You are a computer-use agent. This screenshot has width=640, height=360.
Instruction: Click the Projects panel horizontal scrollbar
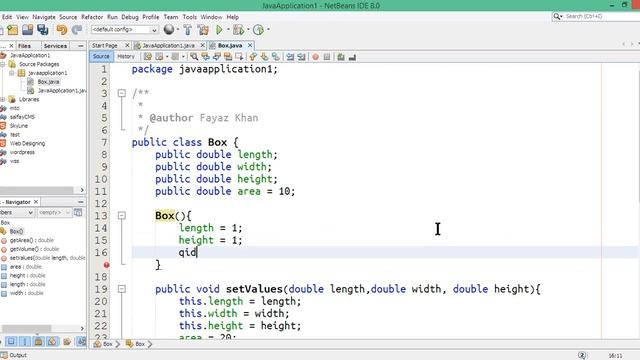tap(37, 190)
